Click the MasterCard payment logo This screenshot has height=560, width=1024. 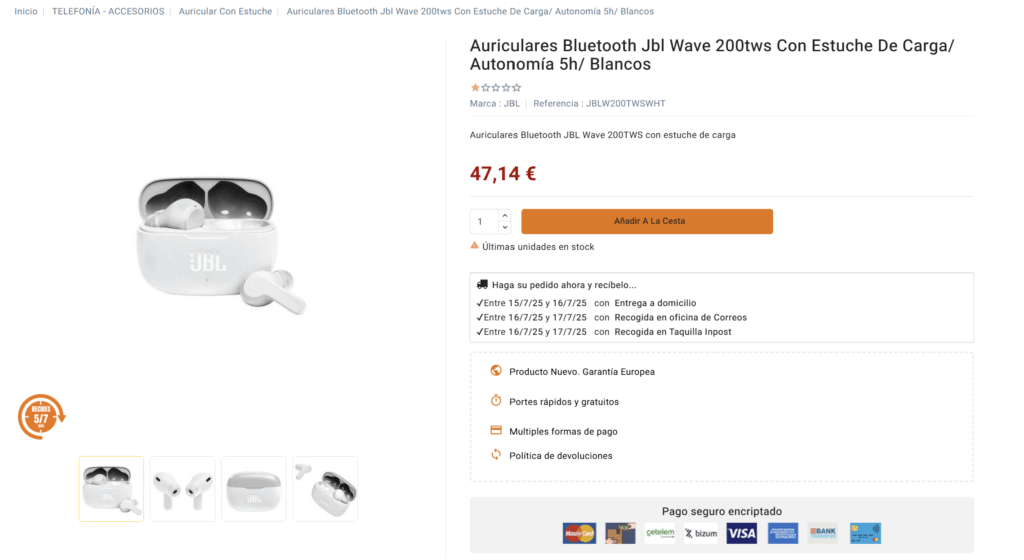tap(579, 533)
